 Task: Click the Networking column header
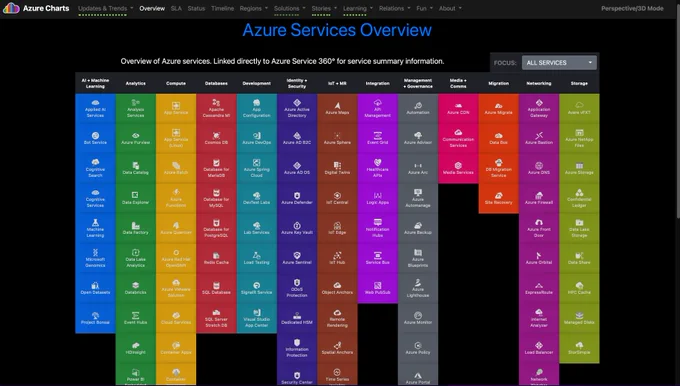(539, 83)
